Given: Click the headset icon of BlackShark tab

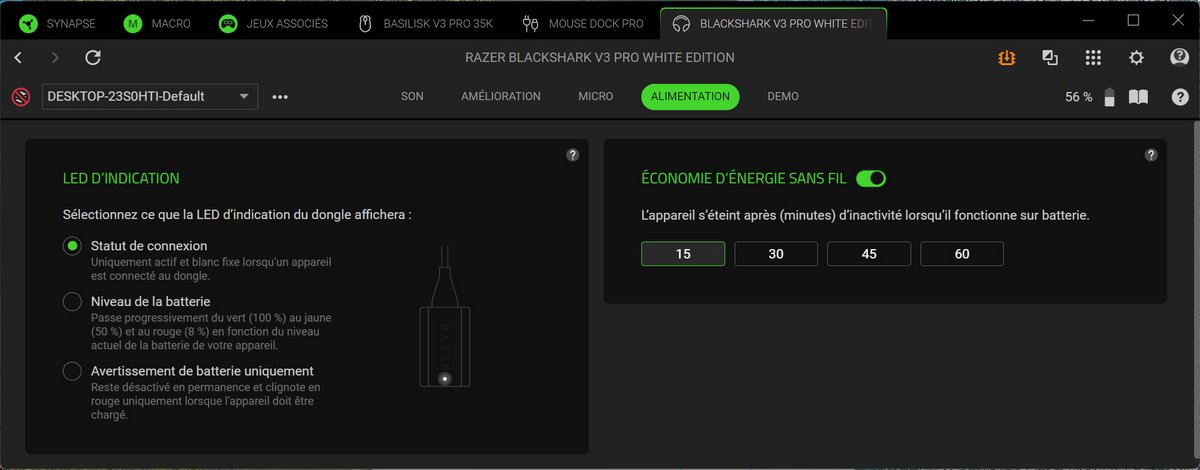Looking at the screenshot, I should (x=682, y=22).
